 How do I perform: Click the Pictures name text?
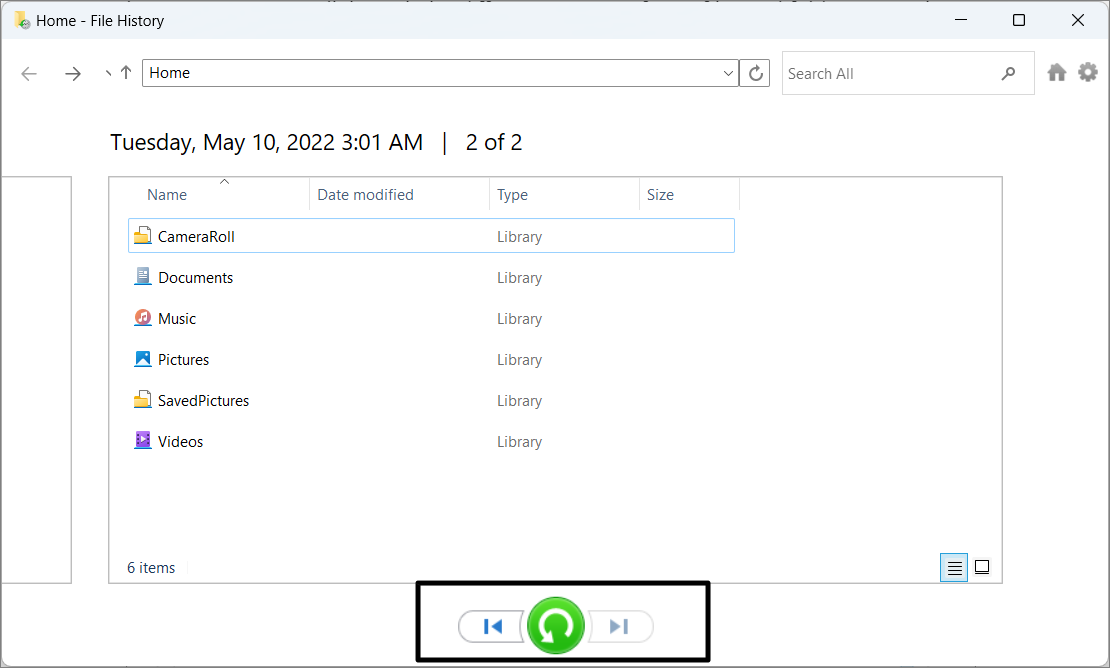183,360
